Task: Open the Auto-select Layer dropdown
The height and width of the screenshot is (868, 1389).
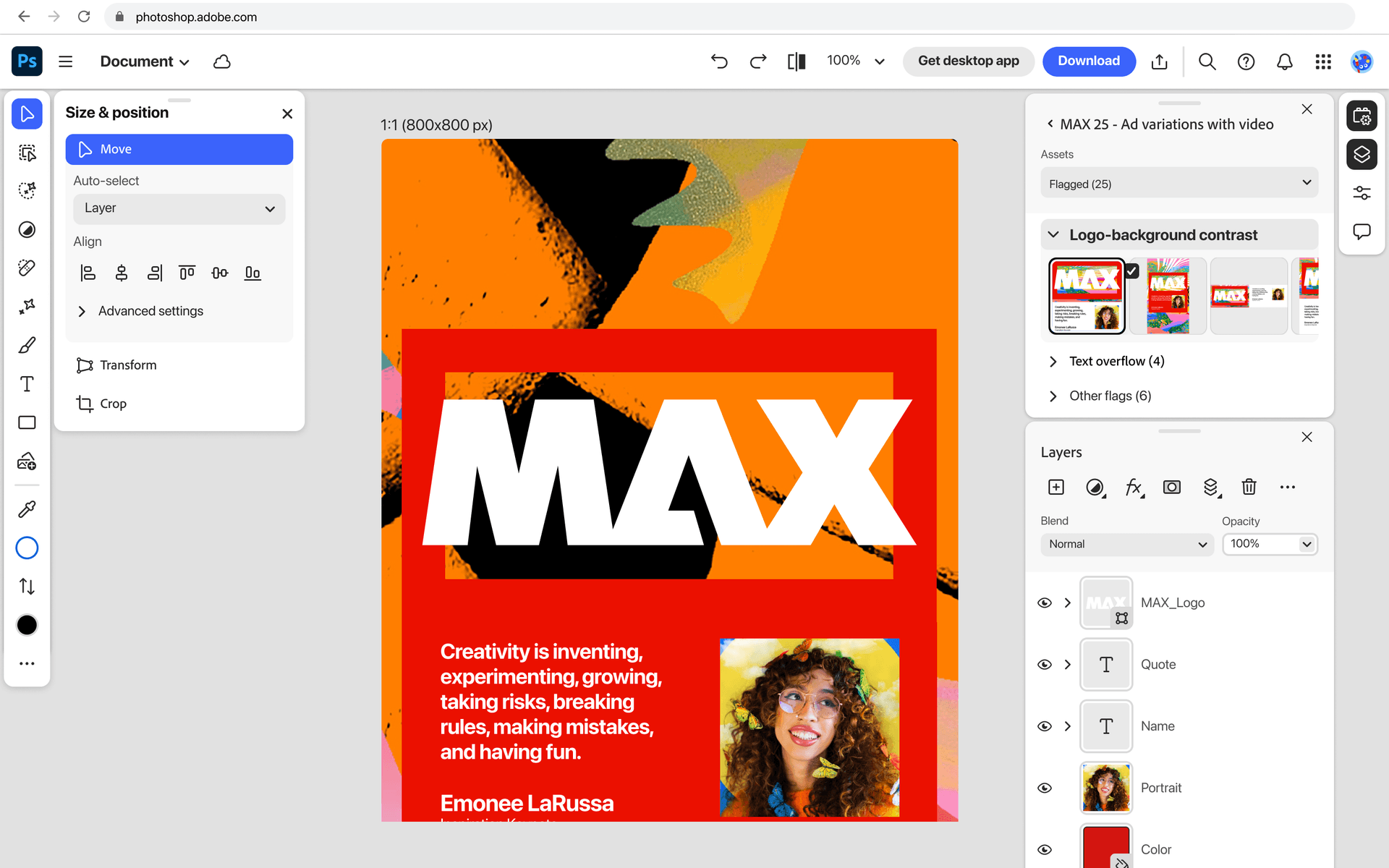Action: coord(179,208)
